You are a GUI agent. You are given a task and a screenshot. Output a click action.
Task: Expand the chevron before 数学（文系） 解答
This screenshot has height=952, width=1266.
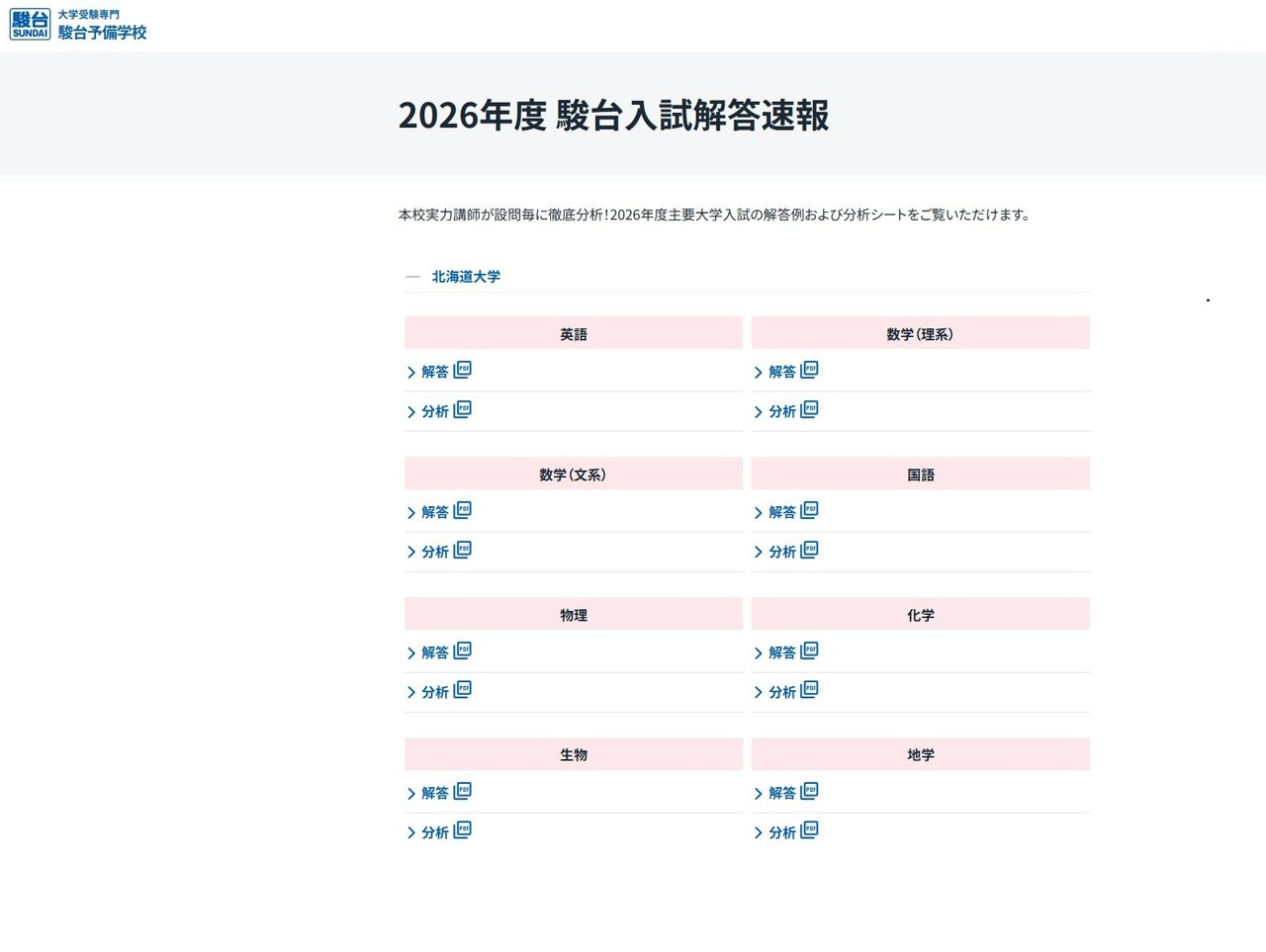411,512
